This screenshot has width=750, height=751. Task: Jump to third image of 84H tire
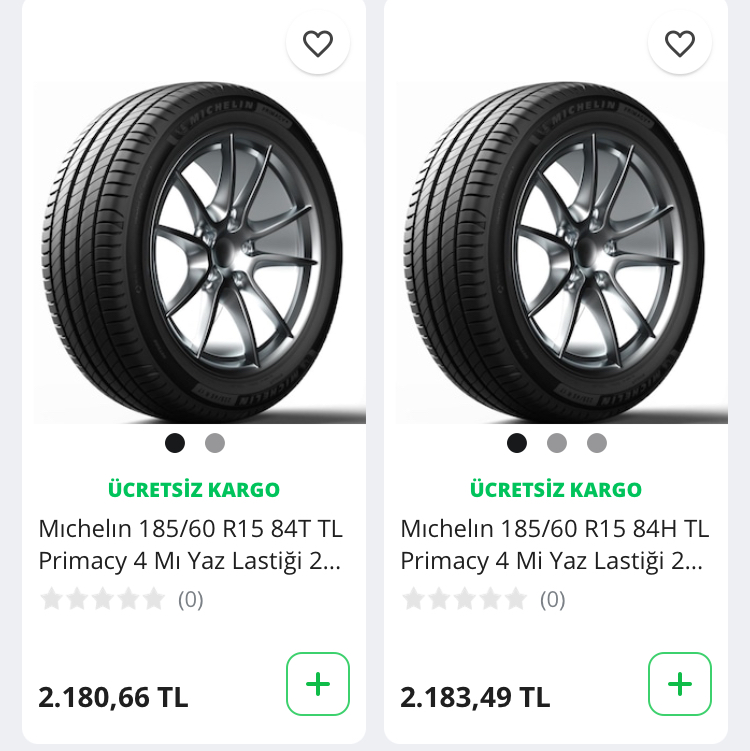click(597, 443)
